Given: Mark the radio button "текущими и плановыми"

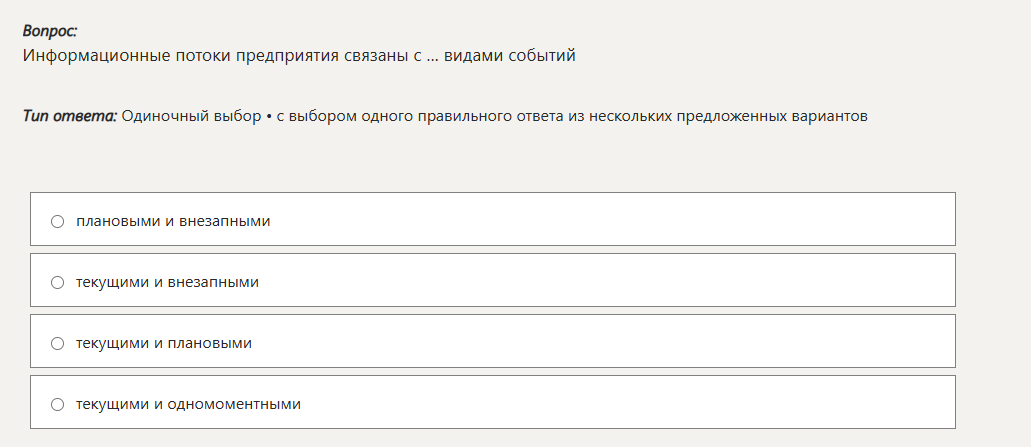Looking at the screenshot, I should 58,344.
